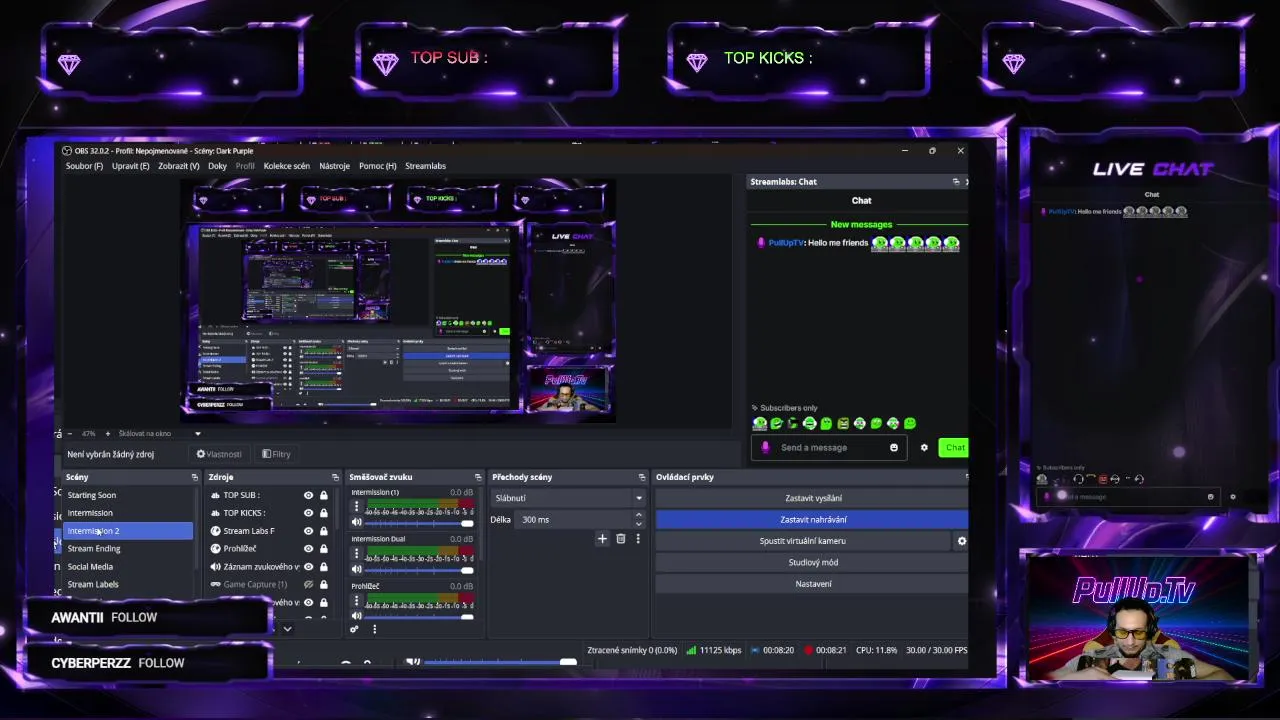Click Studiový mód button

click(812, 562)
